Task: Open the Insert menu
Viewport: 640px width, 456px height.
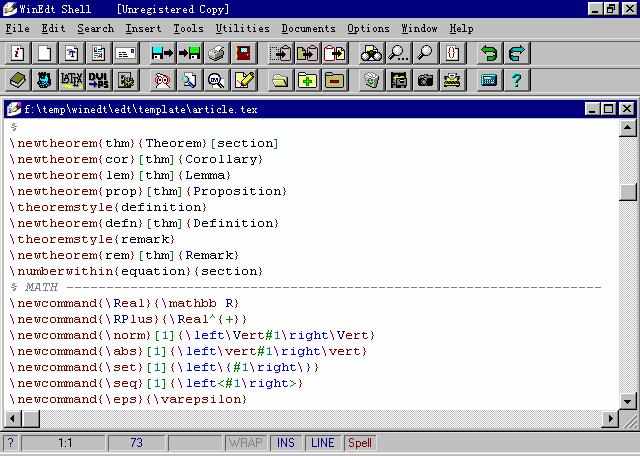Action: click(143, 29)
